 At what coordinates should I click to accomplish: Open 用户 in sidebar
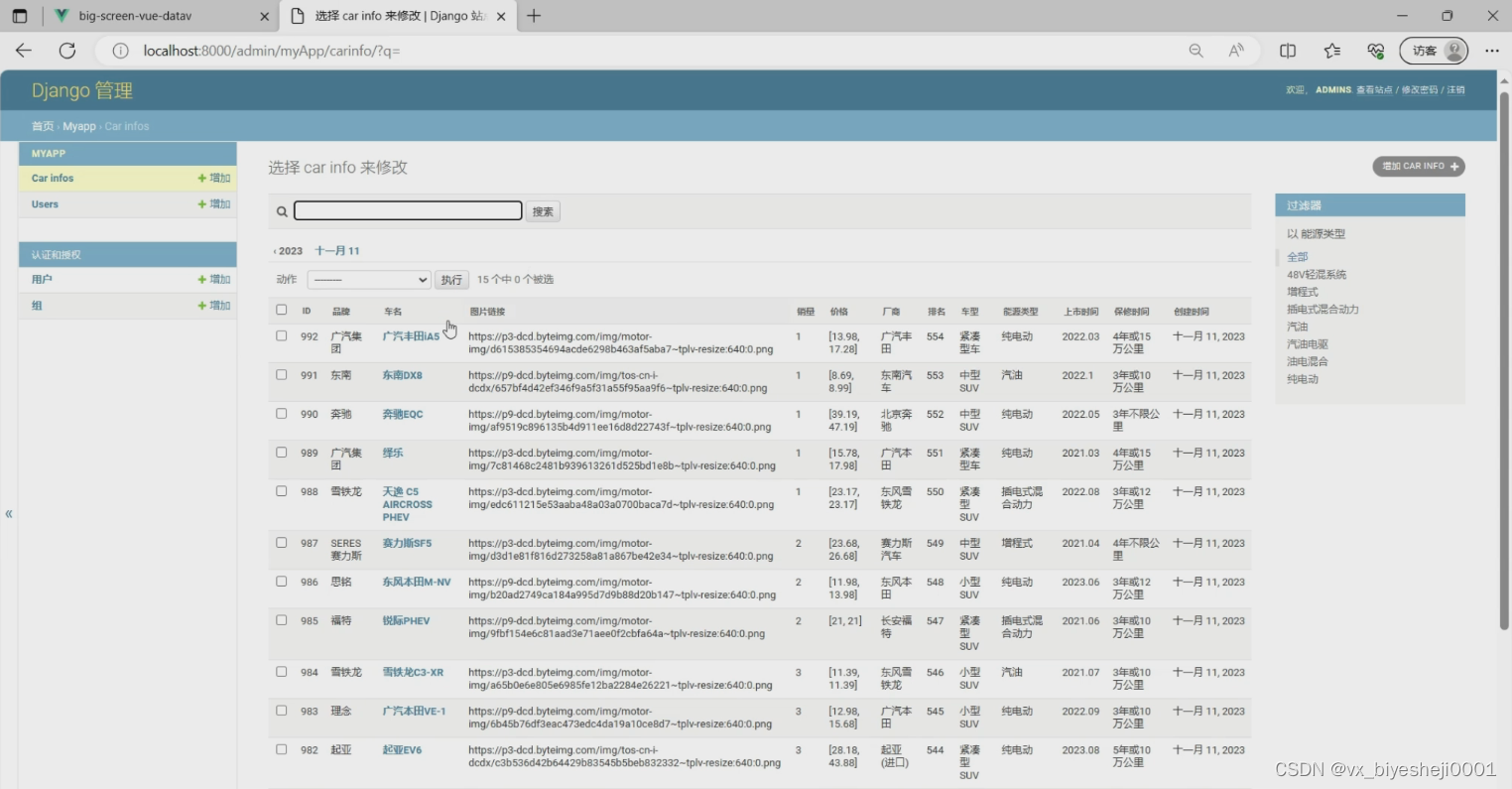(x=42, y=280)
